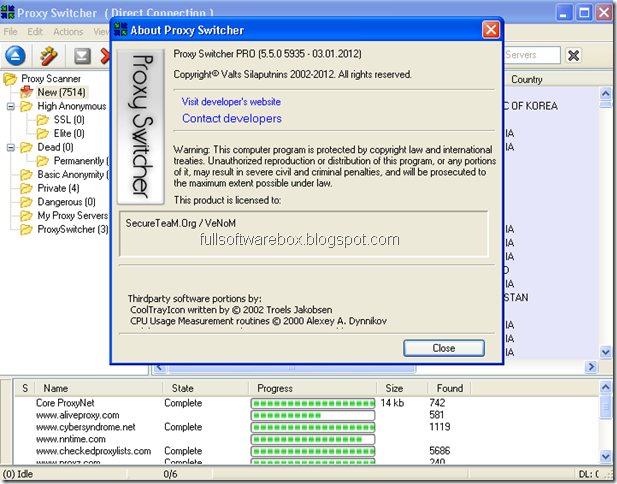This screenshot has width=617, height=484.
Task: Select ProxySwitcher (3) tree item
Action: (x=73, y=229)
